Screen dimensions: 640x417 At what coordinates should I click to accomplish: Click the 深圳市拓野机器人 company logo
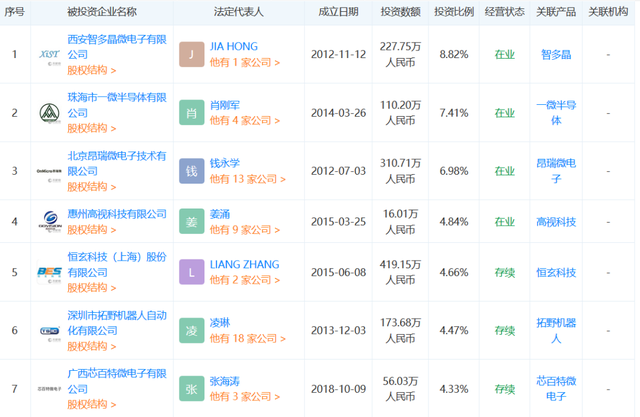(x=49, y=330)
